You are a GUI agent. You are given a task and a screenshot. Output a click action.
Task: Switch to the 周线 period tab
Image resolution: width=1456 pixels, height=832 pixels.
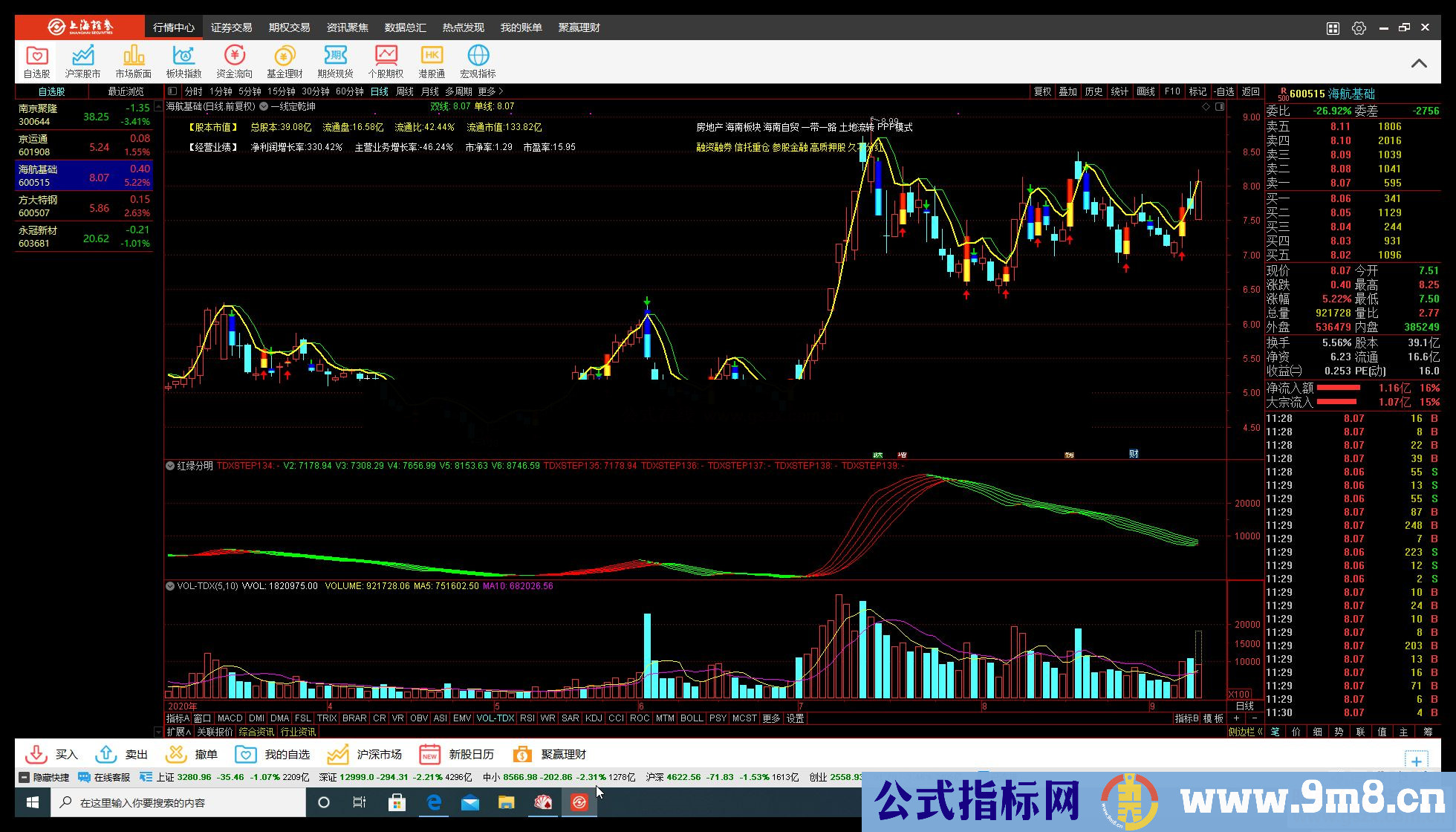tap(404, 91)
